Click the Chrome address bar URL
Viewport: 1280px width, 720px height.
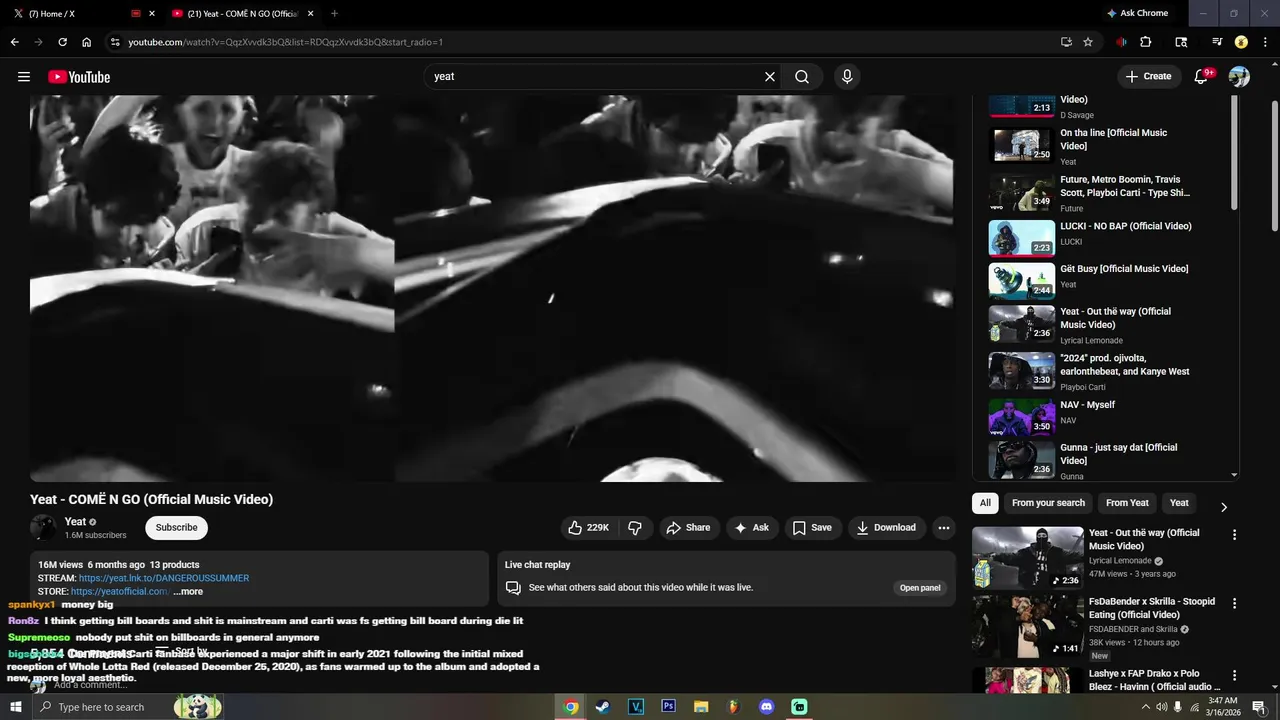coord(285,42)
